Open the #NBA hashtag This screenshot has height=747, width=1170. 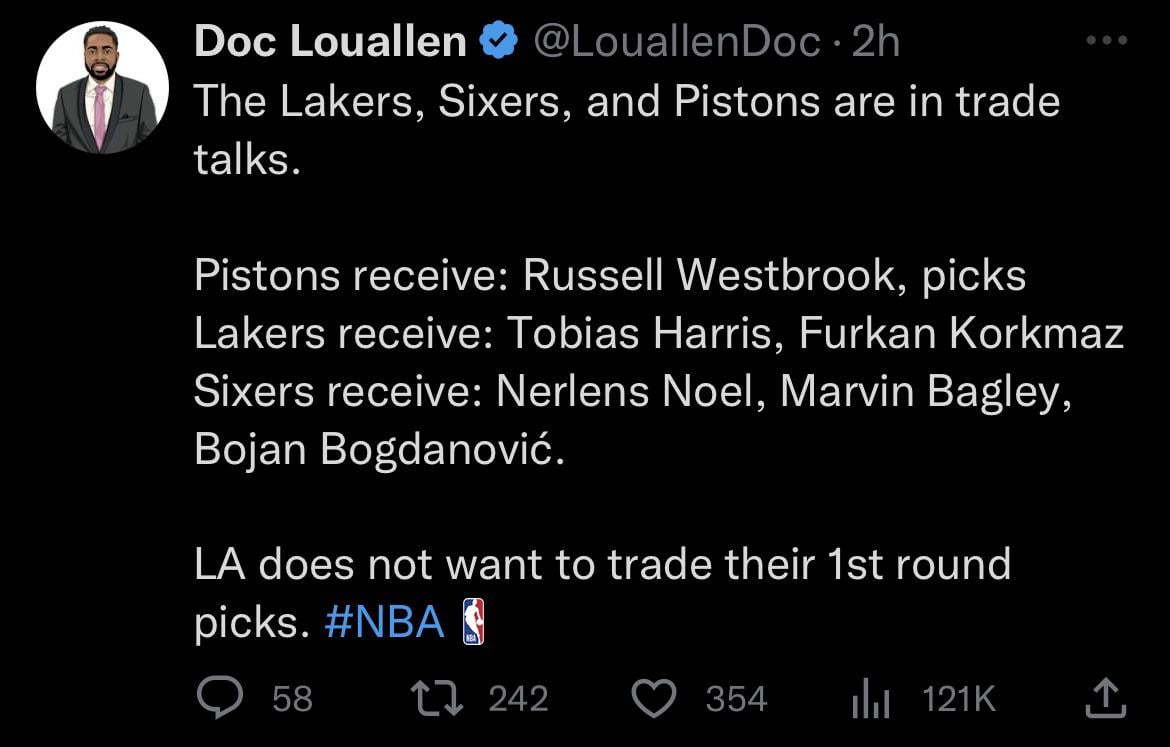[x=385, y=622]
